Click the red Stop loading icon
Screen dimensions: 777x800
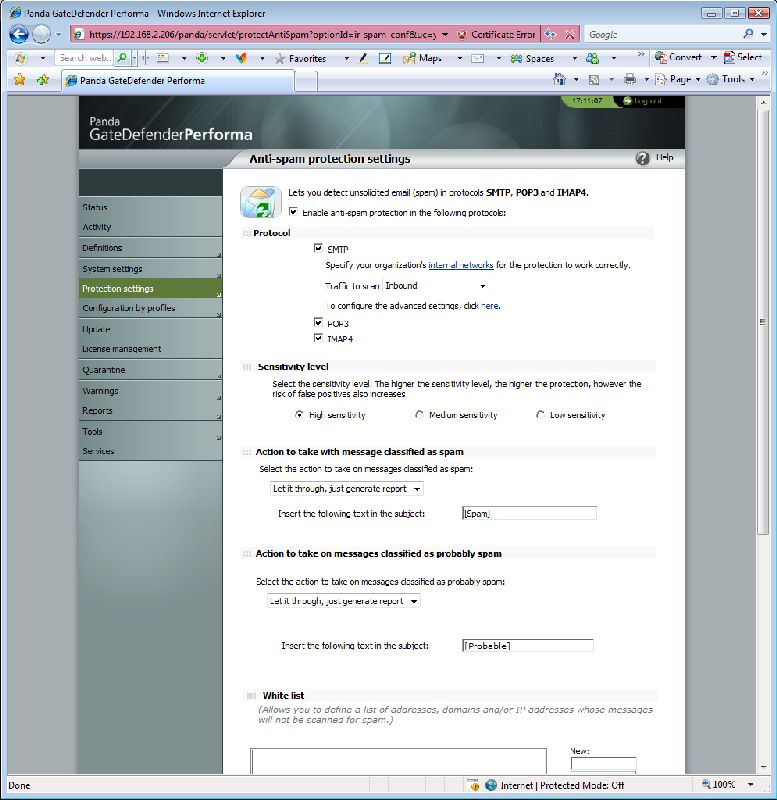click(569, 34)
